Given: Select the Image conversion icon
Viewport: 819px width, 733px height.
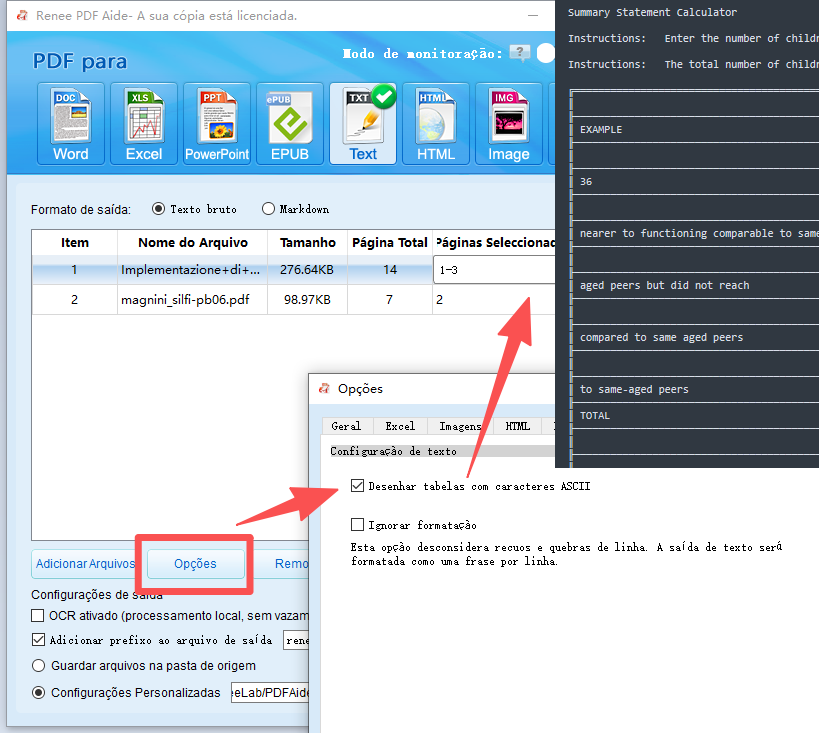Looking at the screenshot, I should click(508, 120).
